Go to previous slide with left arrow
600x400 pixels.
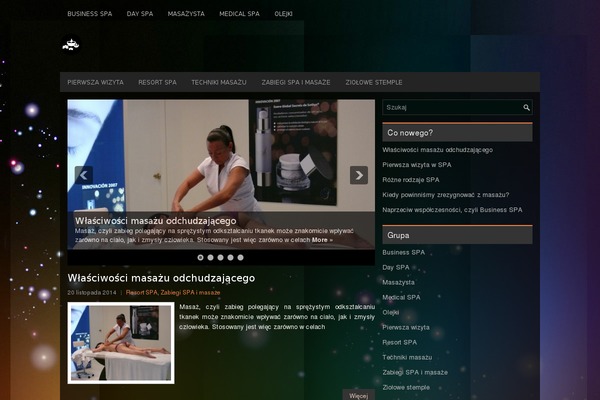[84, 175]
